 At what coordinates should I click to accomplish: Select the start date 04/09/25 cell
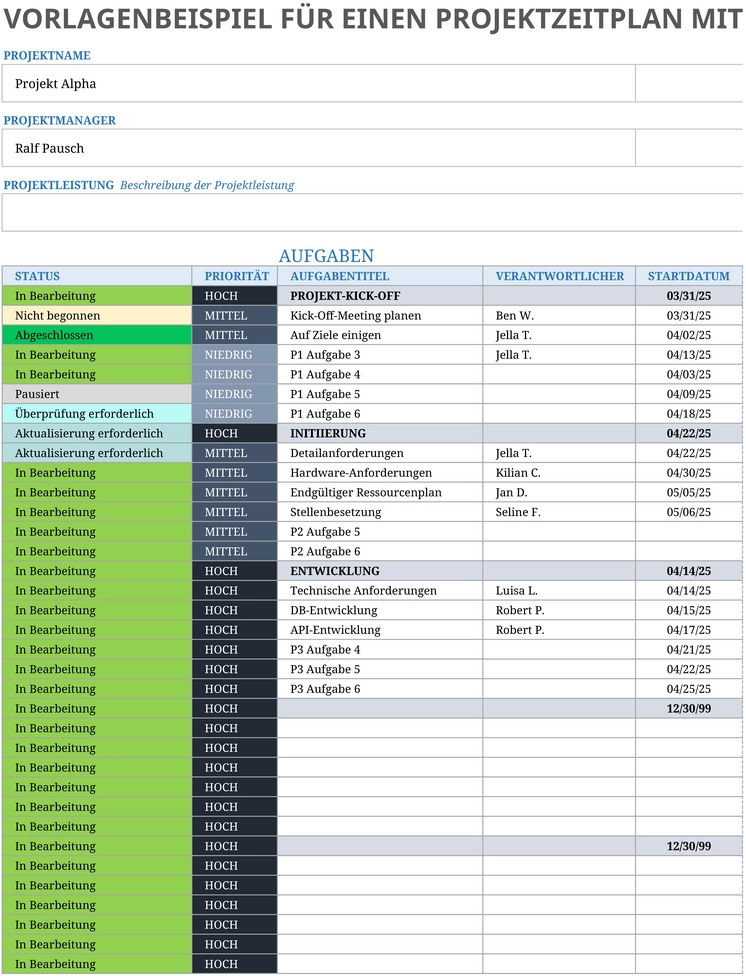(x=689, y=394)
